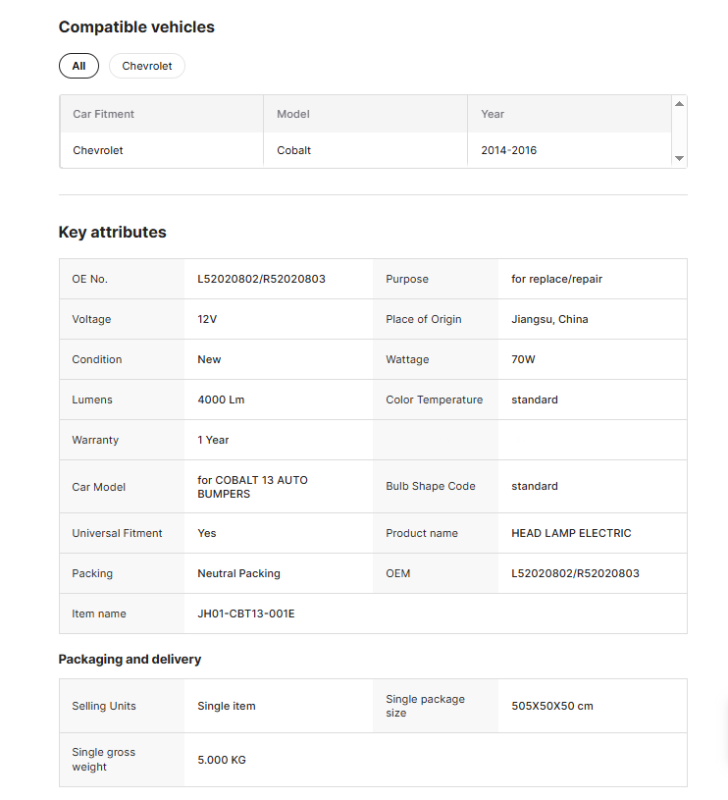Click the item name JH01-CBT13-001E
Viewport: 728px width, 800px height.
point(246,613)
